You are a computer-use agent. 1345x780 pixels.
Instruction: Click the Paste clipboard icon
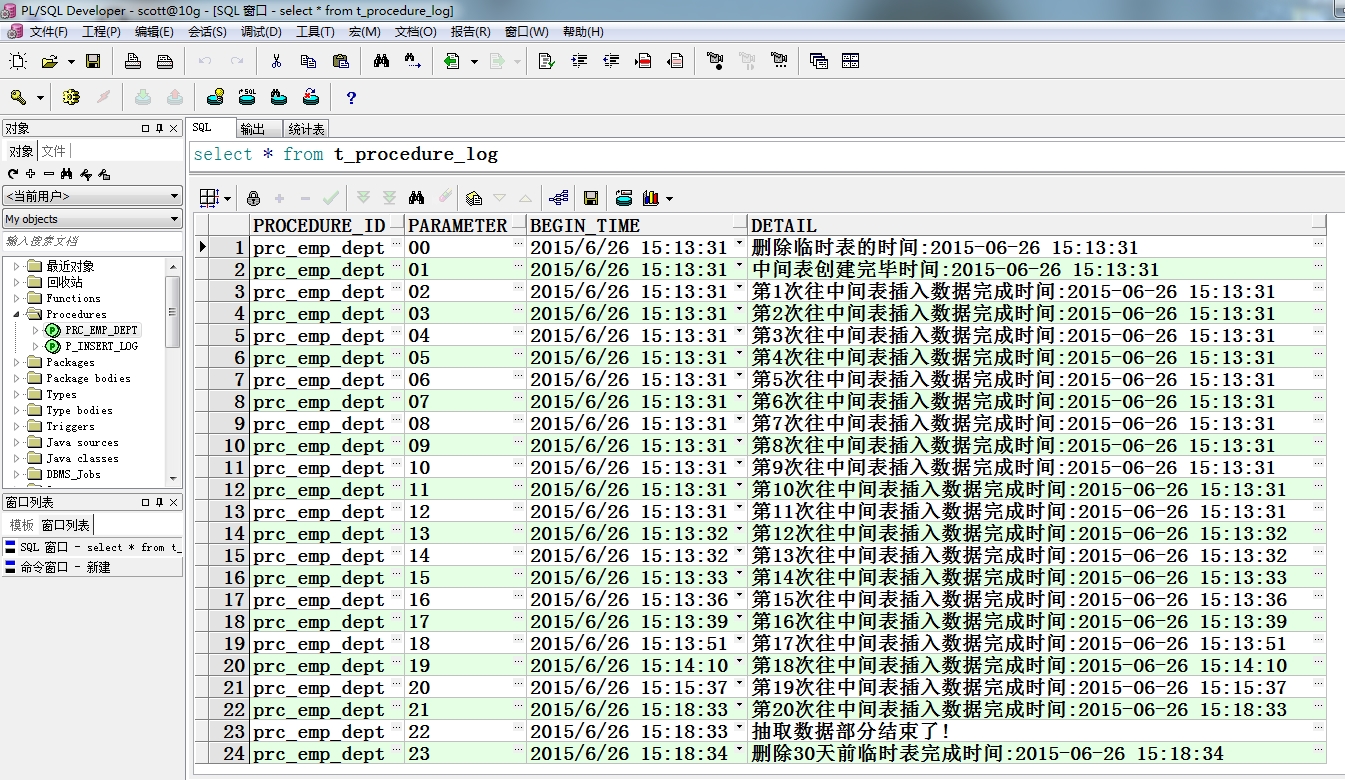[340, 62]
